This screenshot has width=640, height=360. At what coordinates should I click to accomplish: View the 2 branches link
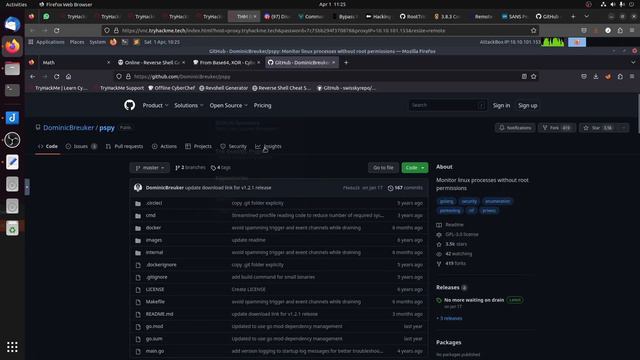(x=190, y=168)
